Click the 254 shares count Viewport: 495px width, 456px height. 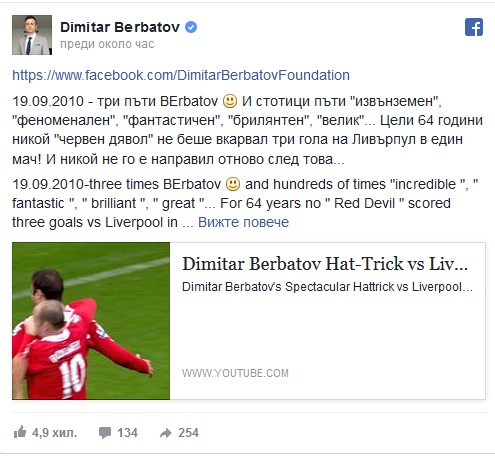click(x=188, y=433)
